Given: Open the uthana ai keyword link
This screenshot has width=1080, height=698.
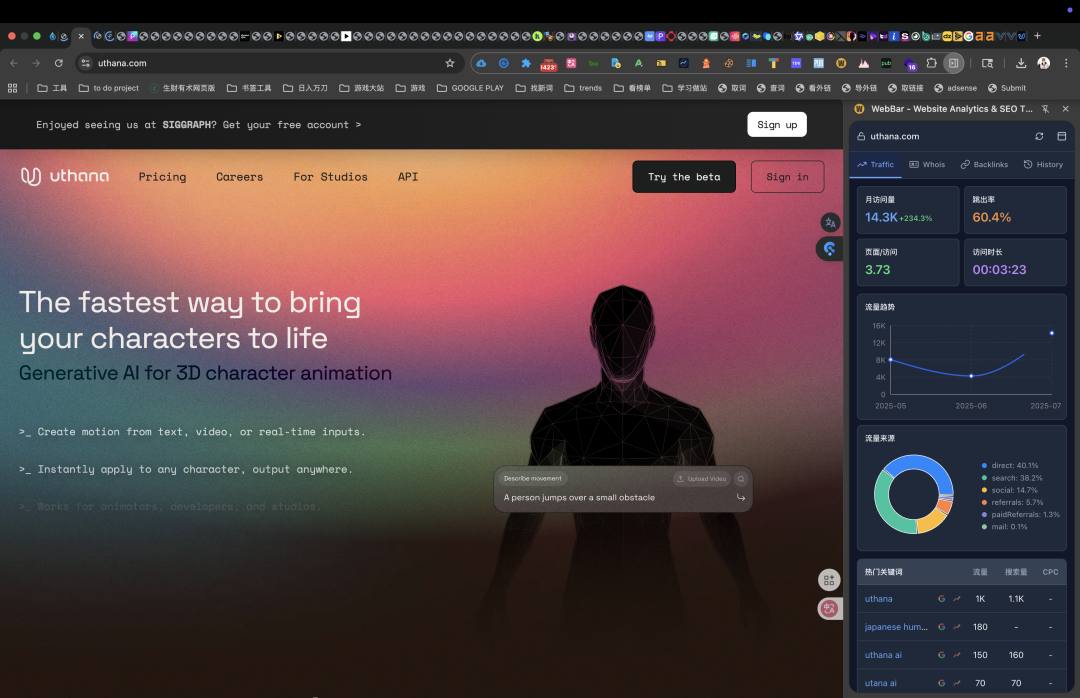Looking at the screenshot, I should pos(883,655).
